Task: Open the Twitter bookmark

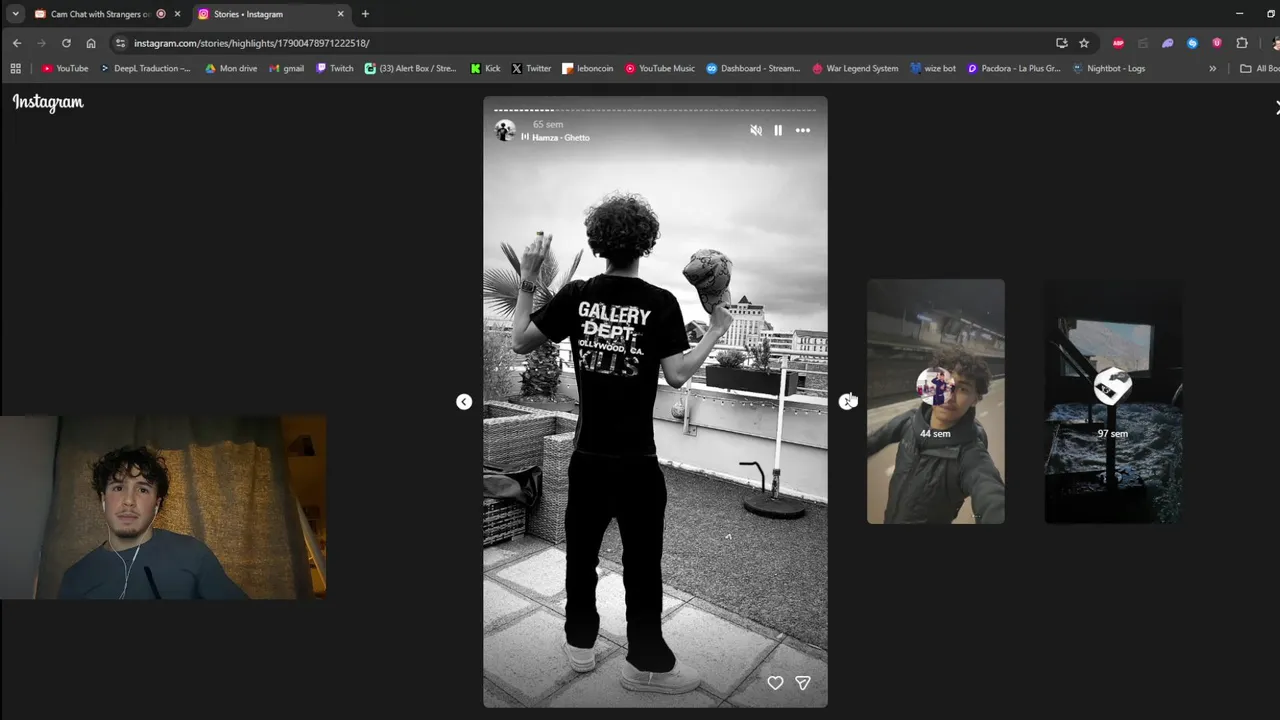Action: pyautogui.click(x=531, y=69)
